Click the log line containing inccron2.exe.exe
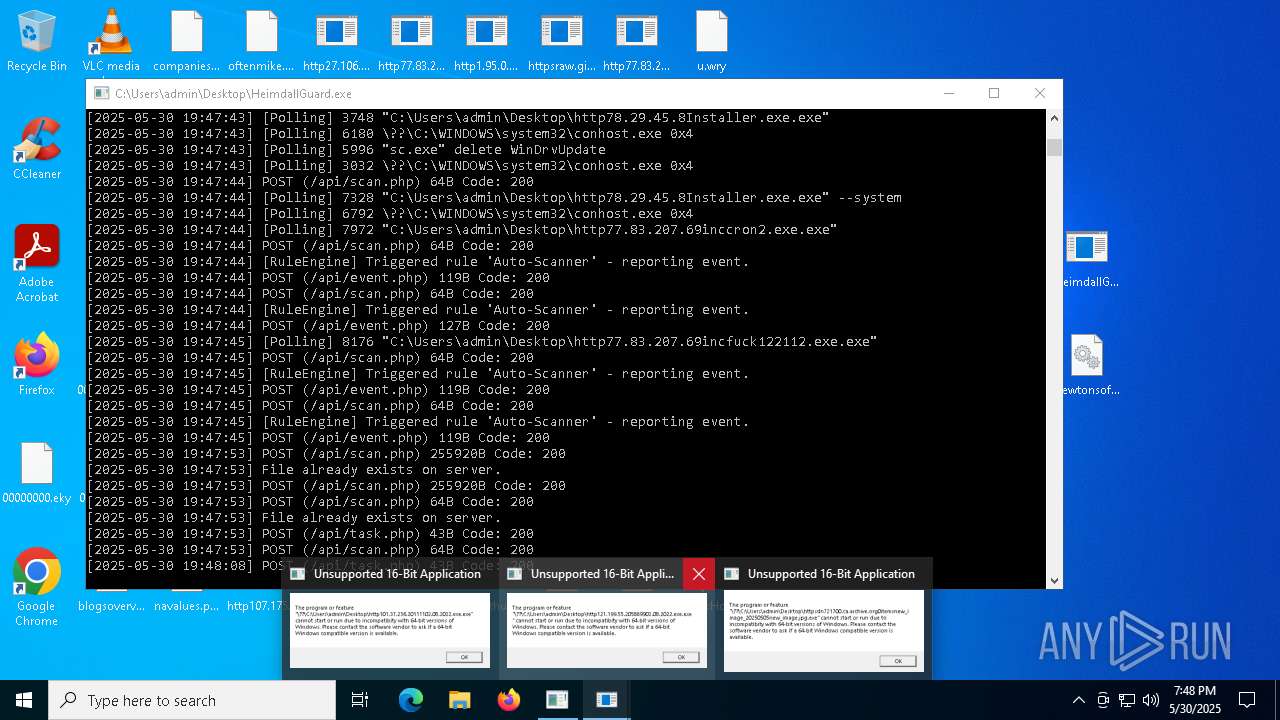 462,230
